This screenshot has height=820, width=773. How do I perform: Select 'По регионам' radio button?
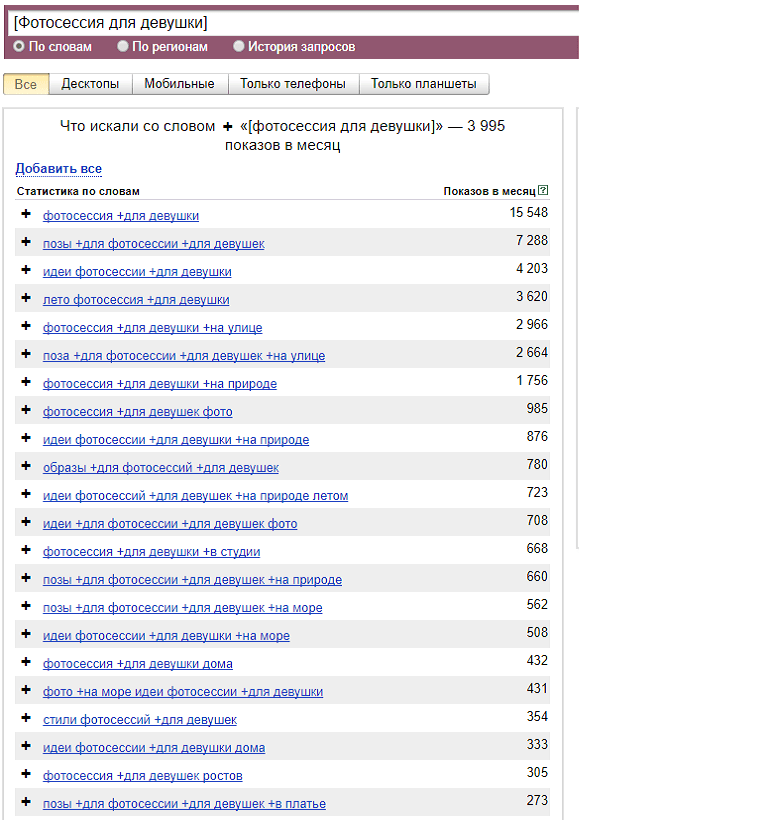123,47
